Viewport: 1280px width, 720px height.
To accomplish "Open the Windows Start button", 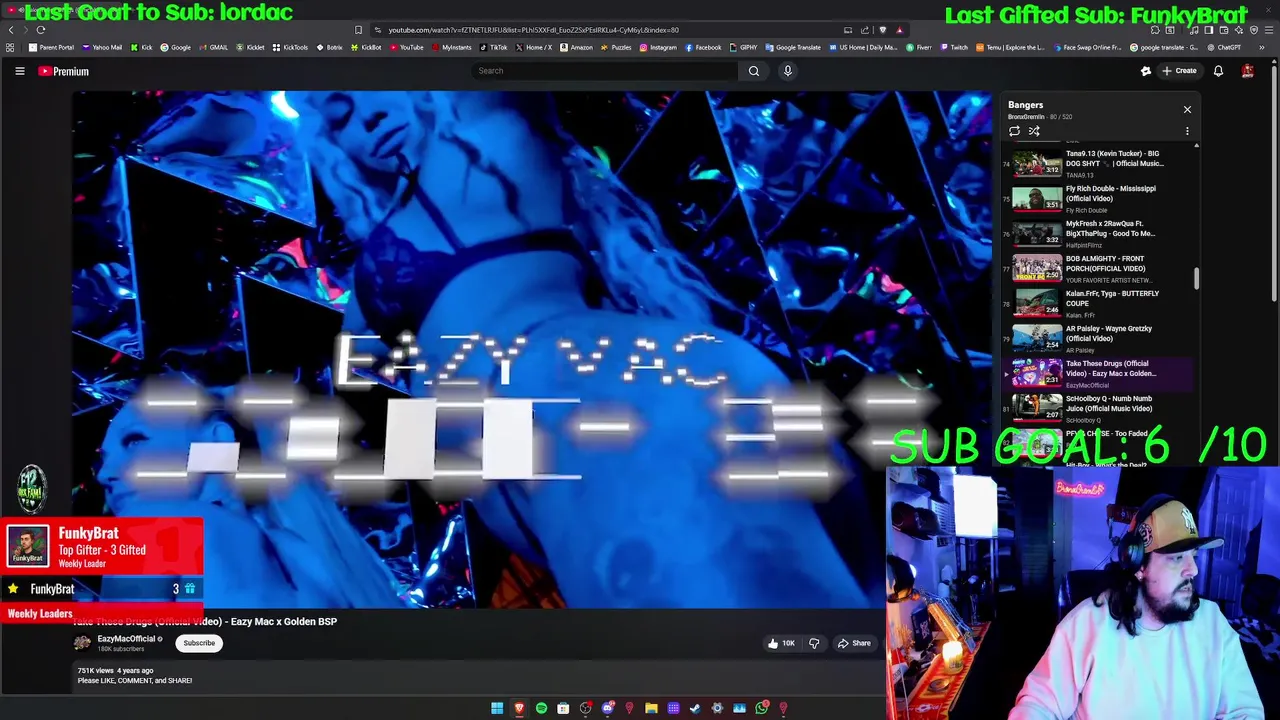I will pyautogui.click(x=497, y=708).
